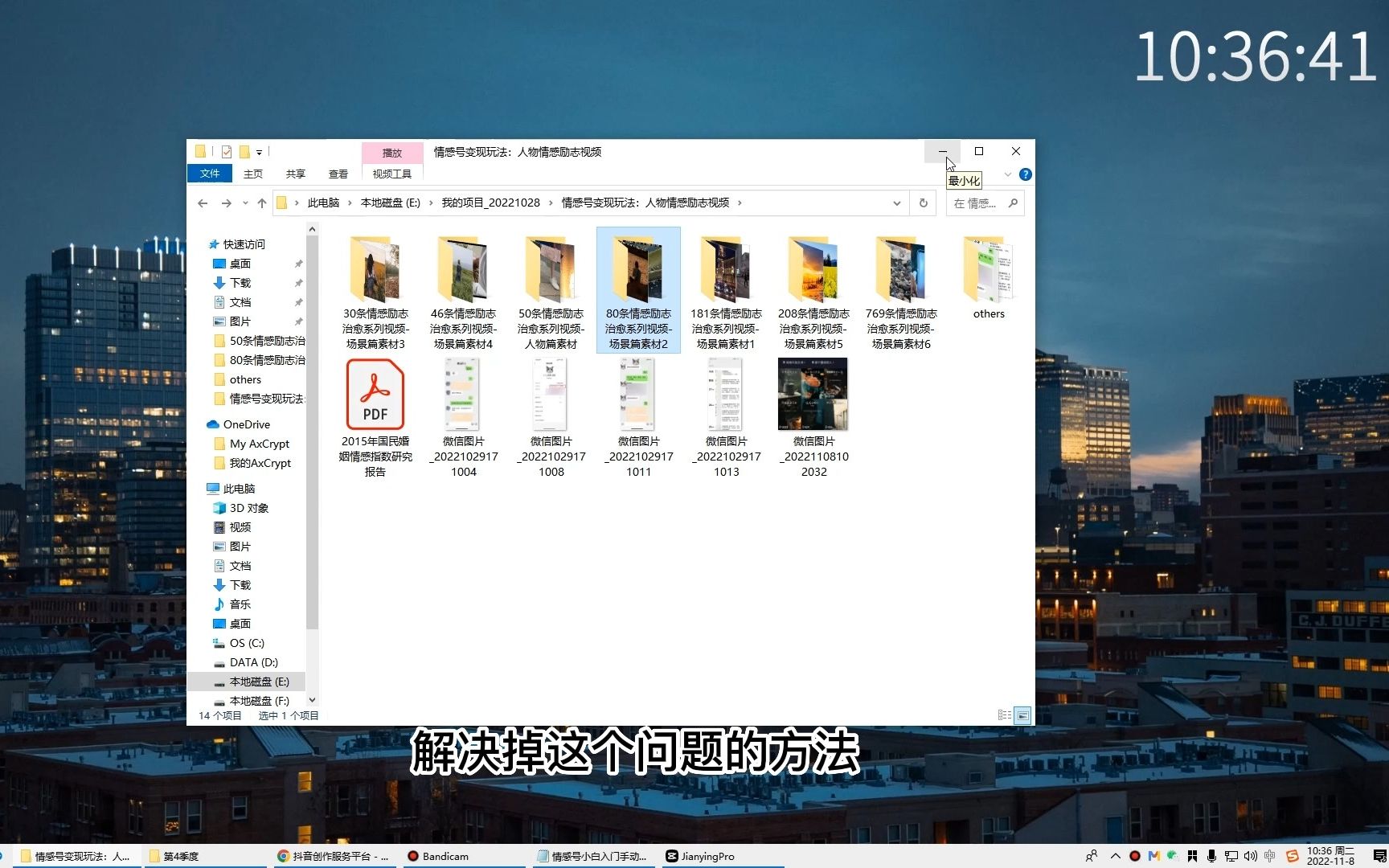Click the help question mark icon
Viewport: 1389px width, 868px height.
pyautogui.click(x=1025, y=174)
